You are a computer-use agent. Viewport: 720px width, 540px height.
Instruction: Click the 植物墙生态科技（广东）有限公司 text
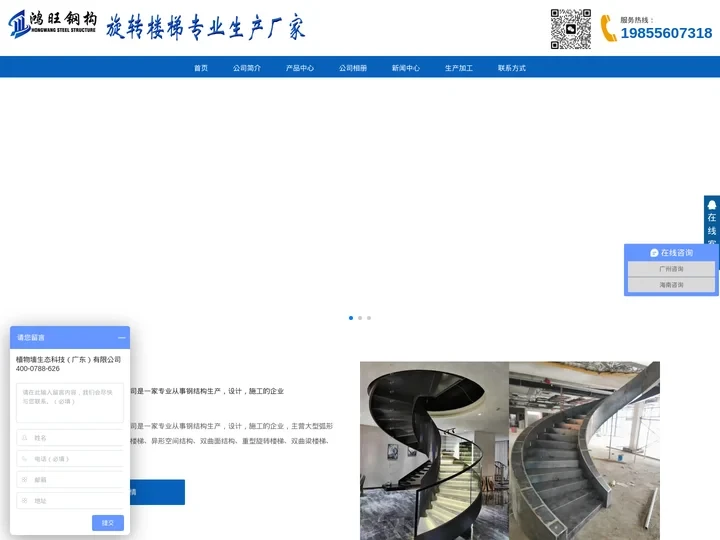68,360
